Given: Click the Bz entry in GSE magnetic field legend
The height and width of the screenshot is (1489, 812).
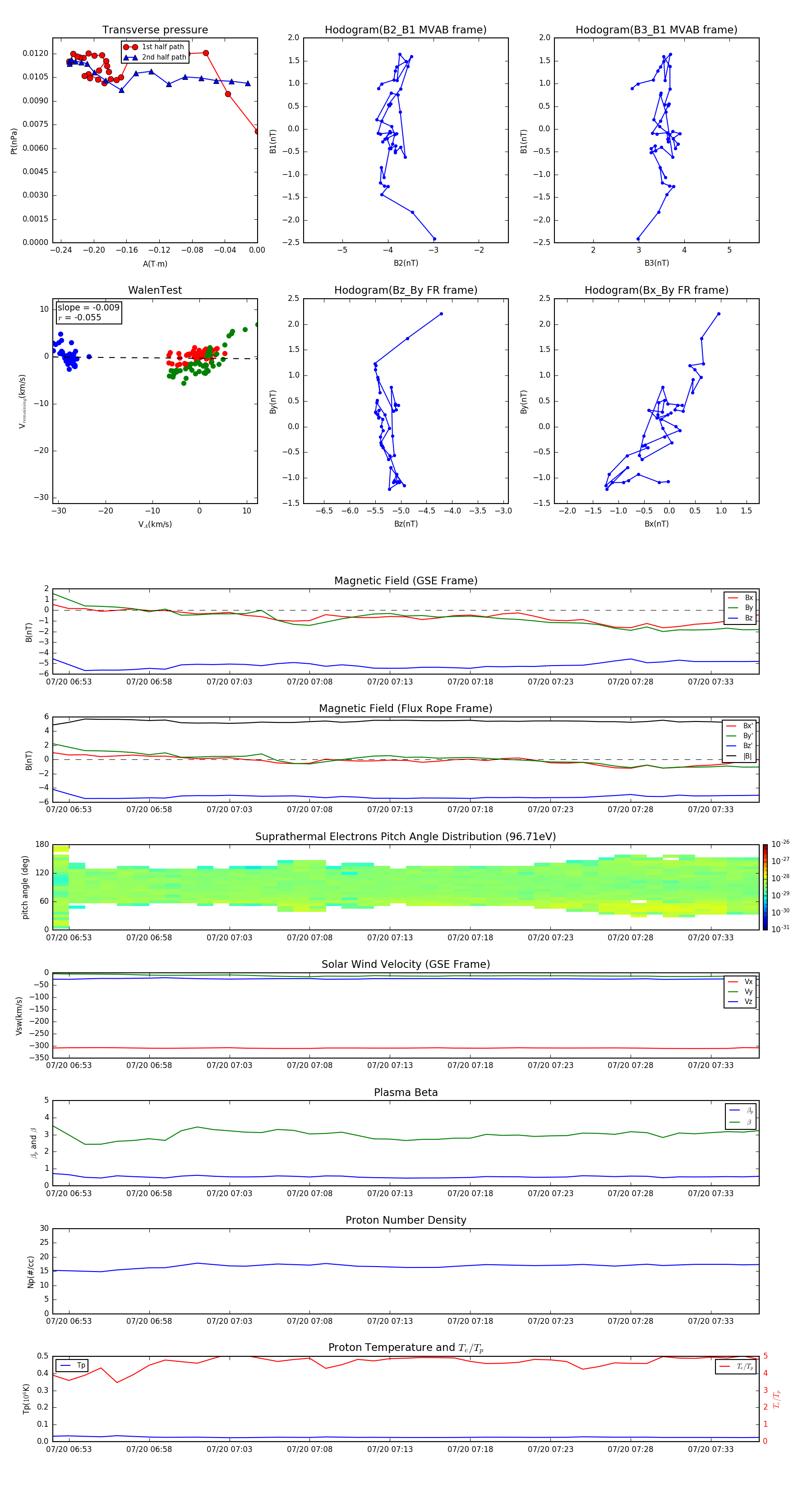Looking at the screenshot, I should [x=740, y=619].
